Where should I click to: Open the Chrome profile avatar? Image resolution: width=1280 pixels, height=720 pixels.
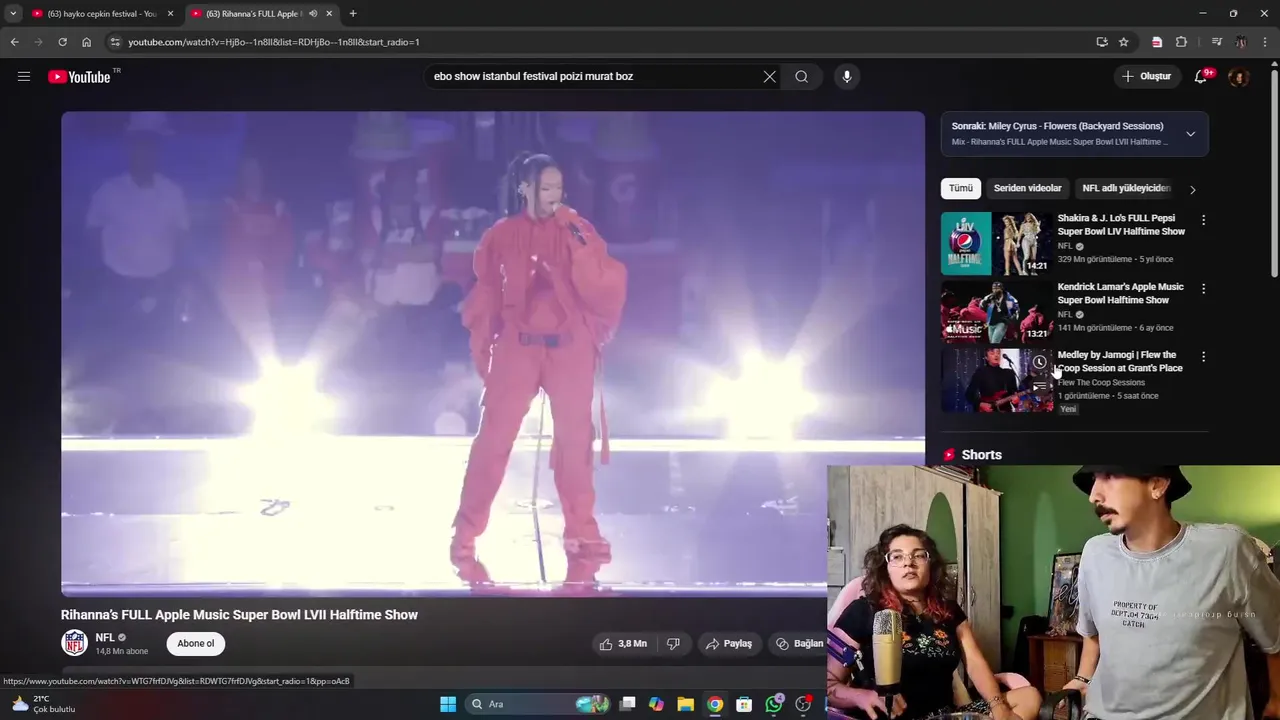click(x=1241, y=42)
